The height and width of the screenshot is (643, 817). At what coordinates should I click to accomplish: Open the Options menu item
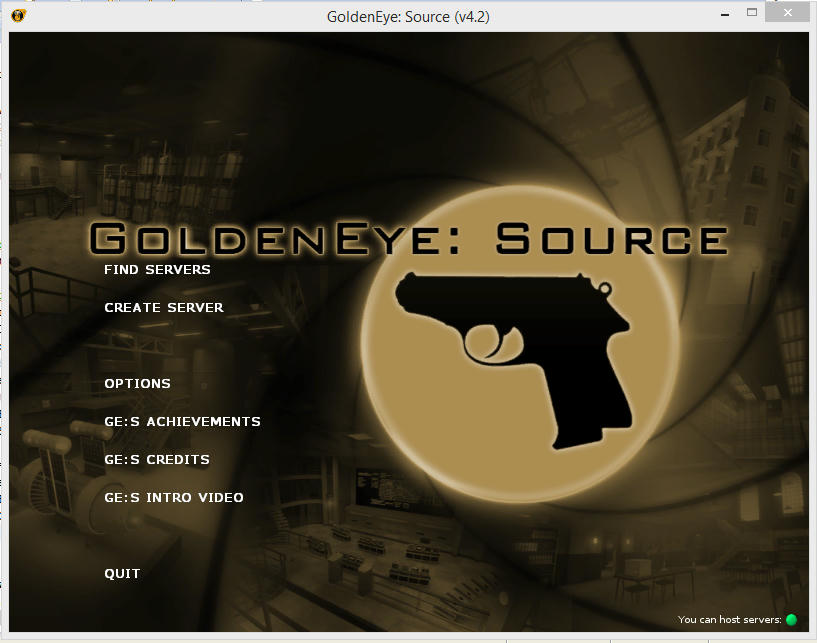coord(137,384)
